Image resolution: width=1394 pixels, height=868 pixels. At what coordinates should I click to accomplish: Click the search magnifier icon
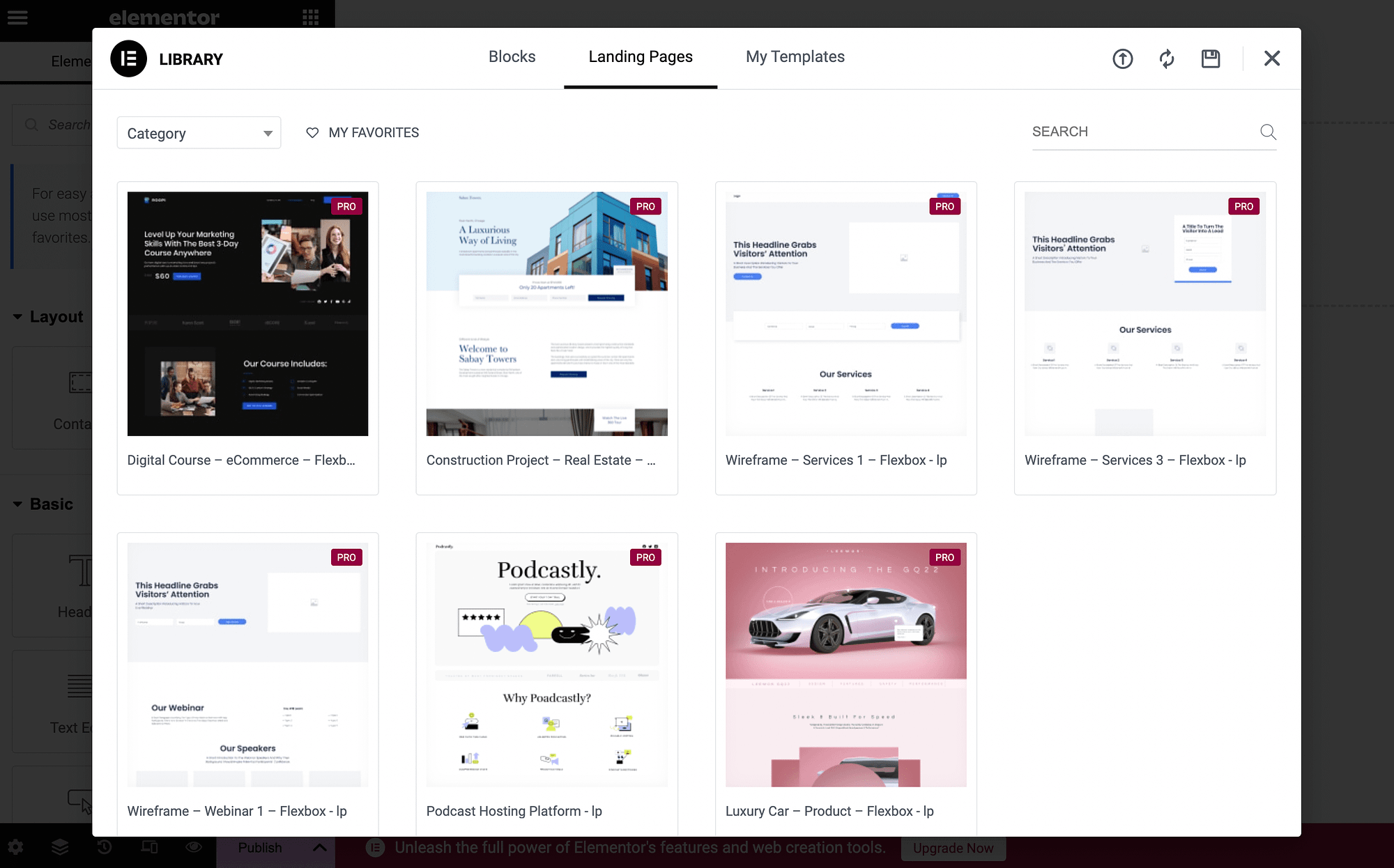(x=1269, y=131)
